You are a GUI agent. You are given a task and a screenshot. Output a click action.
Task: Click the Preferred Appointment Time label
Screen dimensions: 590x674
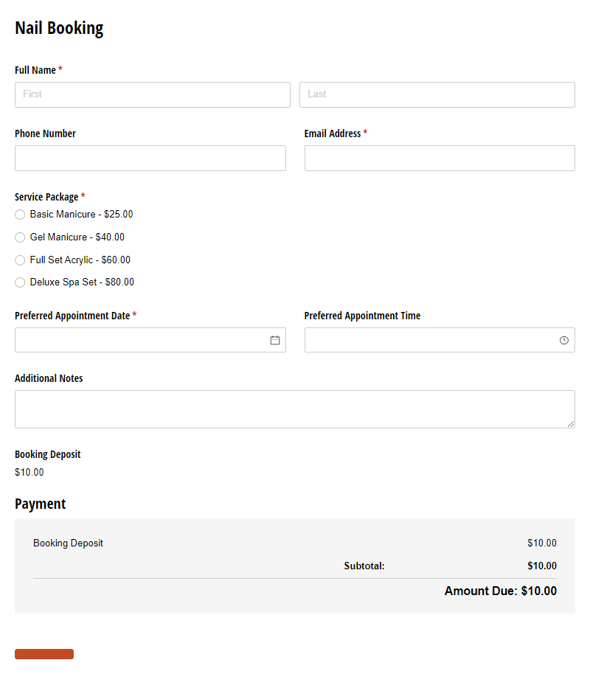point(362,316)
